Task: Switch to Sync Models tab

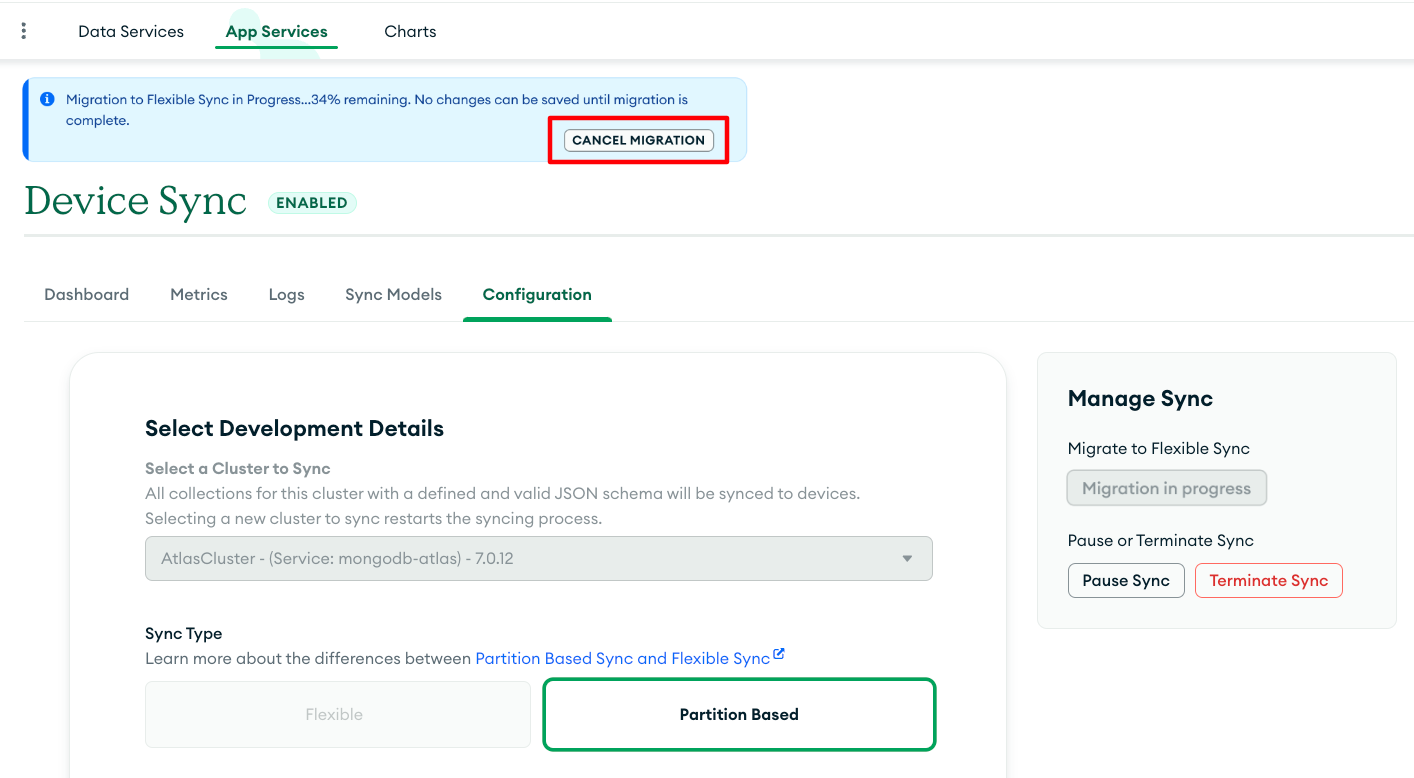Action: (393, 295)
